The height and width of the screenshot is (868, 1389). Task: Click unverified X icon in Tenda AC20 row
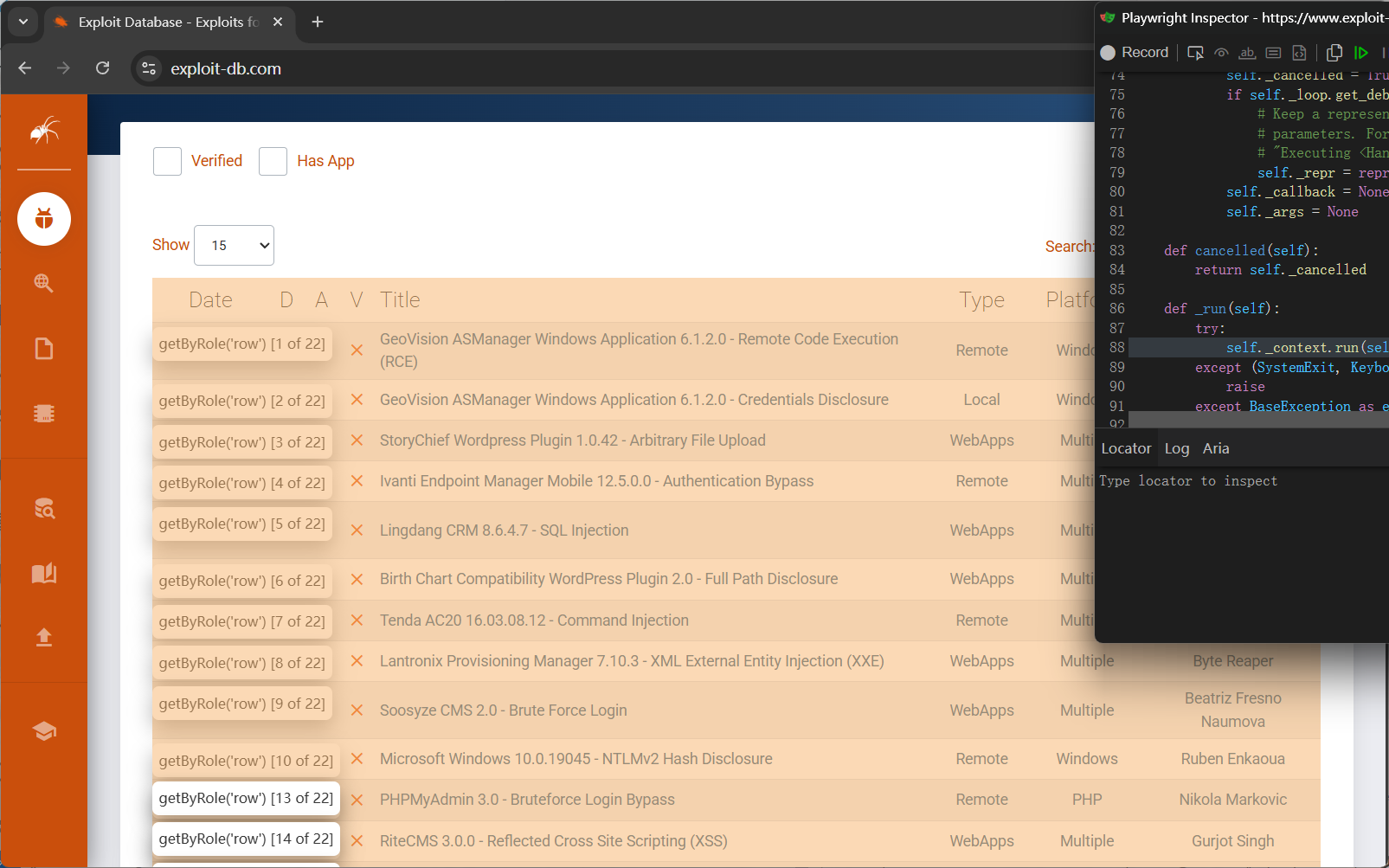pos(357,620)
